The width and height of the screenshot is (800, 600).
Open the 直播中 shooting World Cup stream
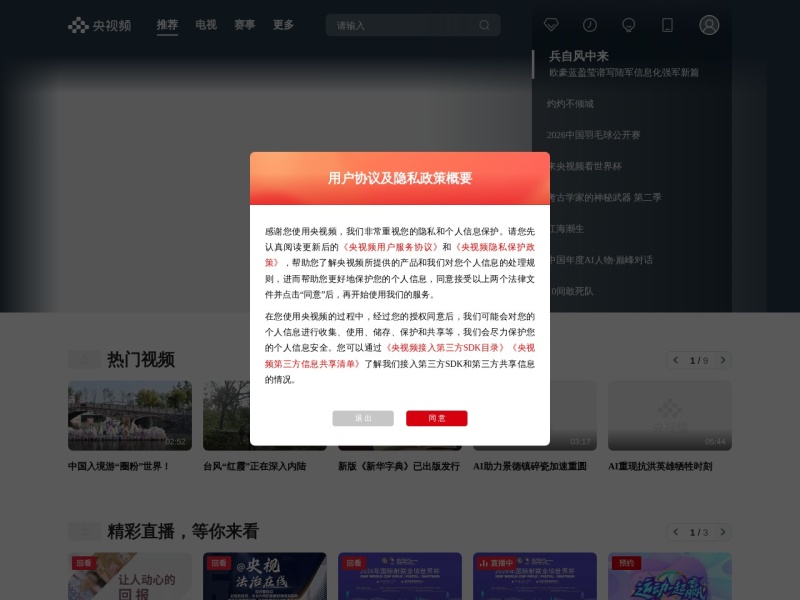(x=535, y=577)
